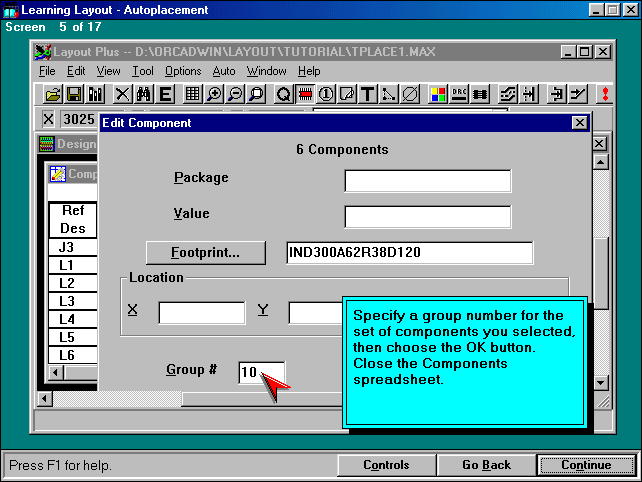Viewport: 642px width, 482px height.
Task: Click the Save floppy disk icon
Action: 74,94
